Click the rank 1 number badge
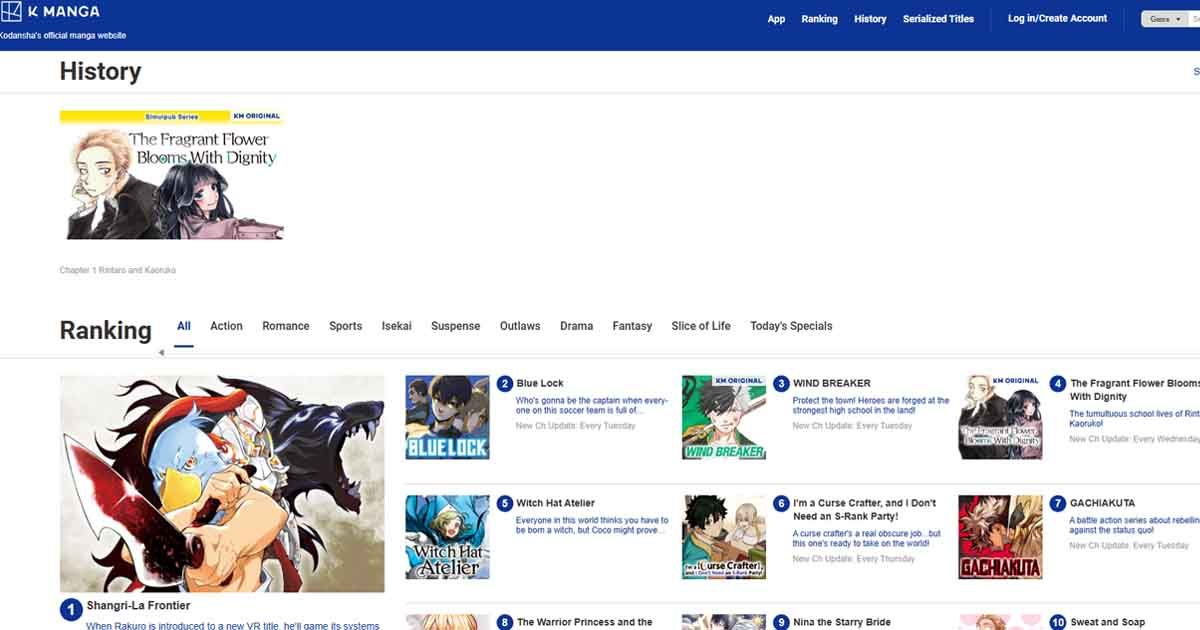 [71, 610]
